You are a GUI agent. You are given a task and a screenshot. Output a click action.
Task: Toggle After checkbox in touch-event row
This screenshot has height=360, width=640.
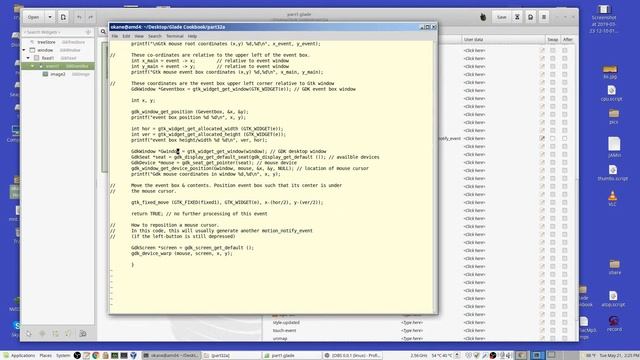[x=564, y=331]
